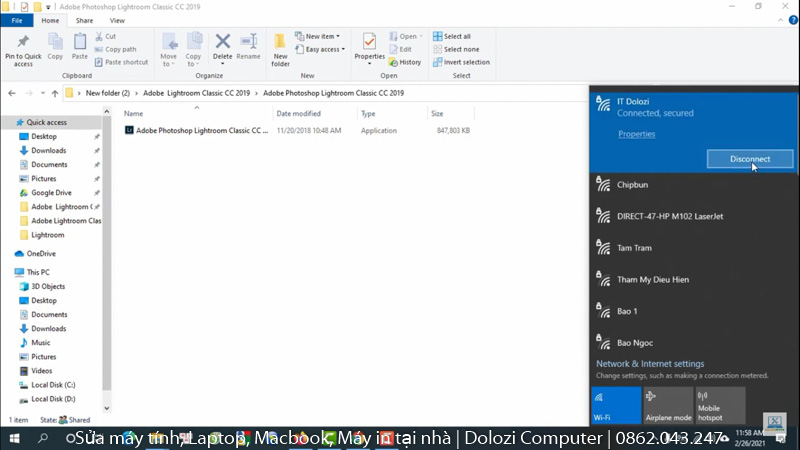Screen dimensions: 800x450
Task: Open Properties from the ribbon
Action: 369,45
